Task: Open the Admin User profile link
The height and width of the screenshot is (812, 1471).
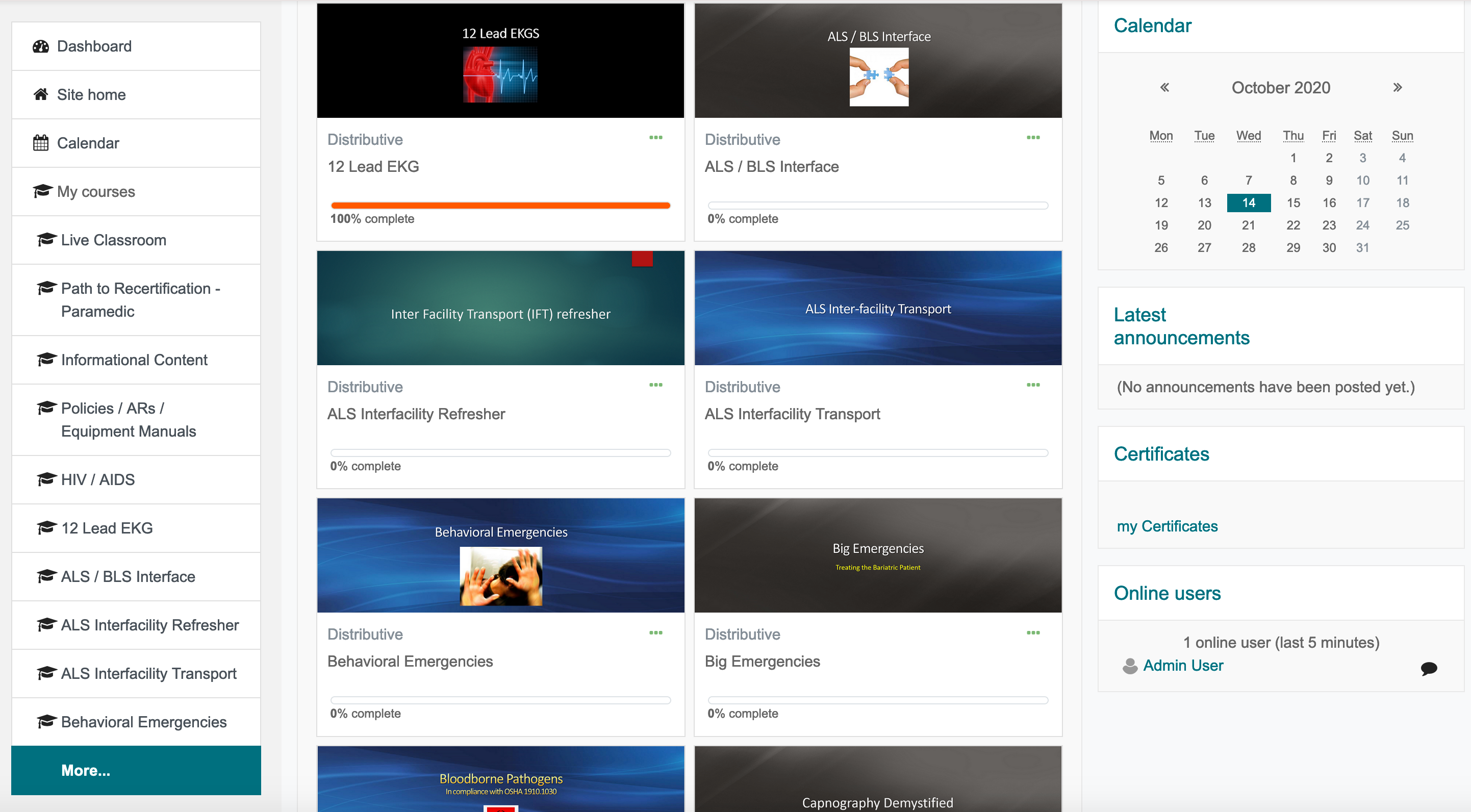Action: click(1183, 666)
